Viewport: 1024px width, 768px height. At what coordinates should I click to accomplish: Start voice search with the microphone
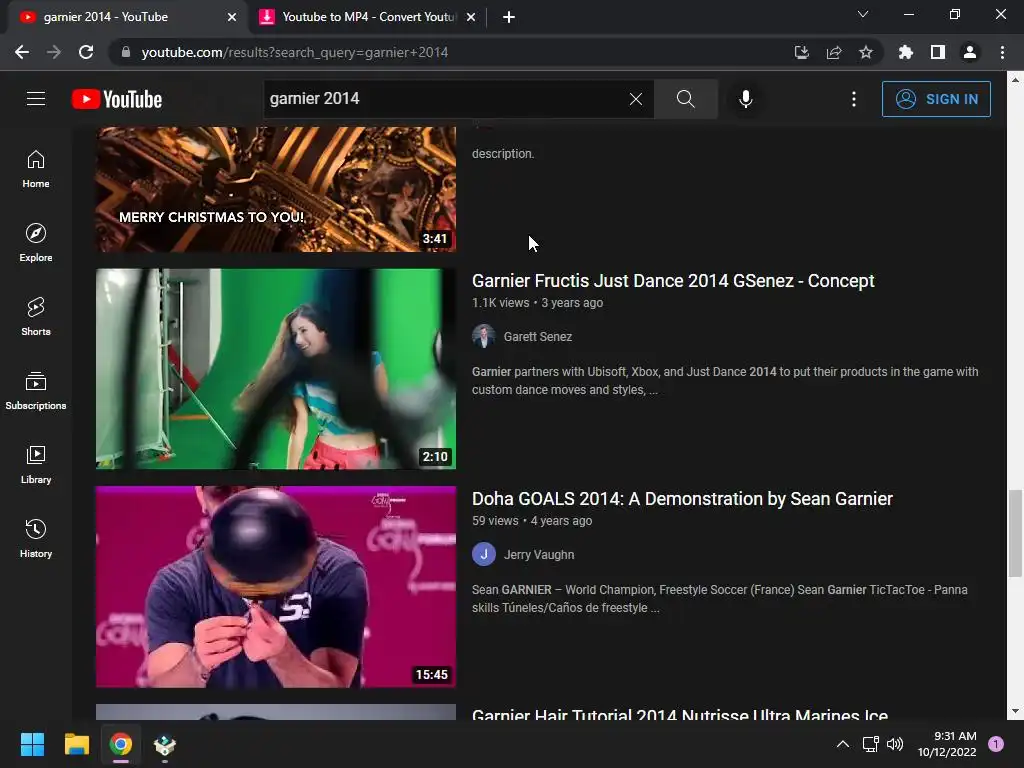click(746, 99)
